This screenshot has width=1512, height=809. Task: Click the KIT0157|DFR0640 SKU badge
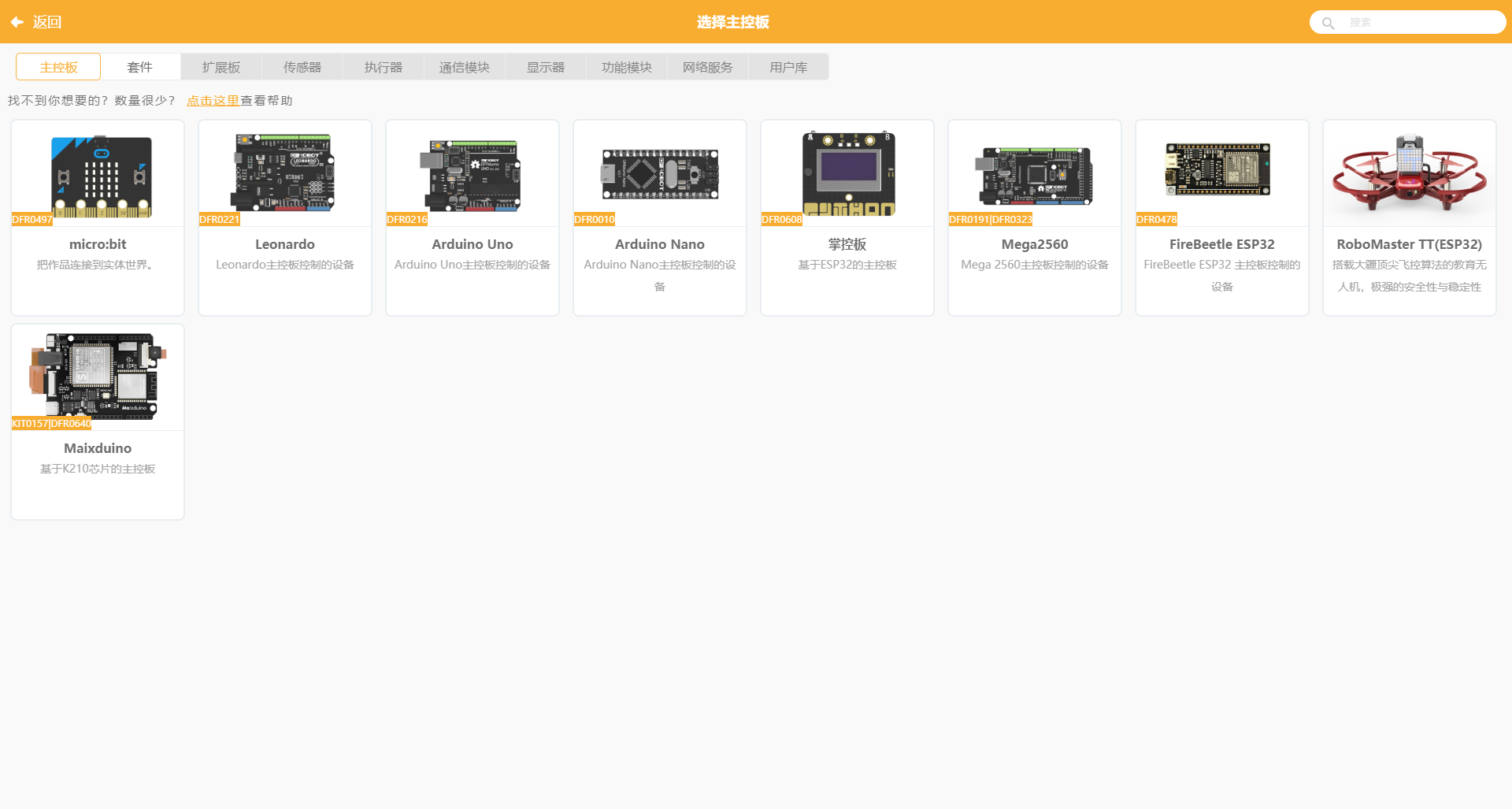[x=52, y=424]
